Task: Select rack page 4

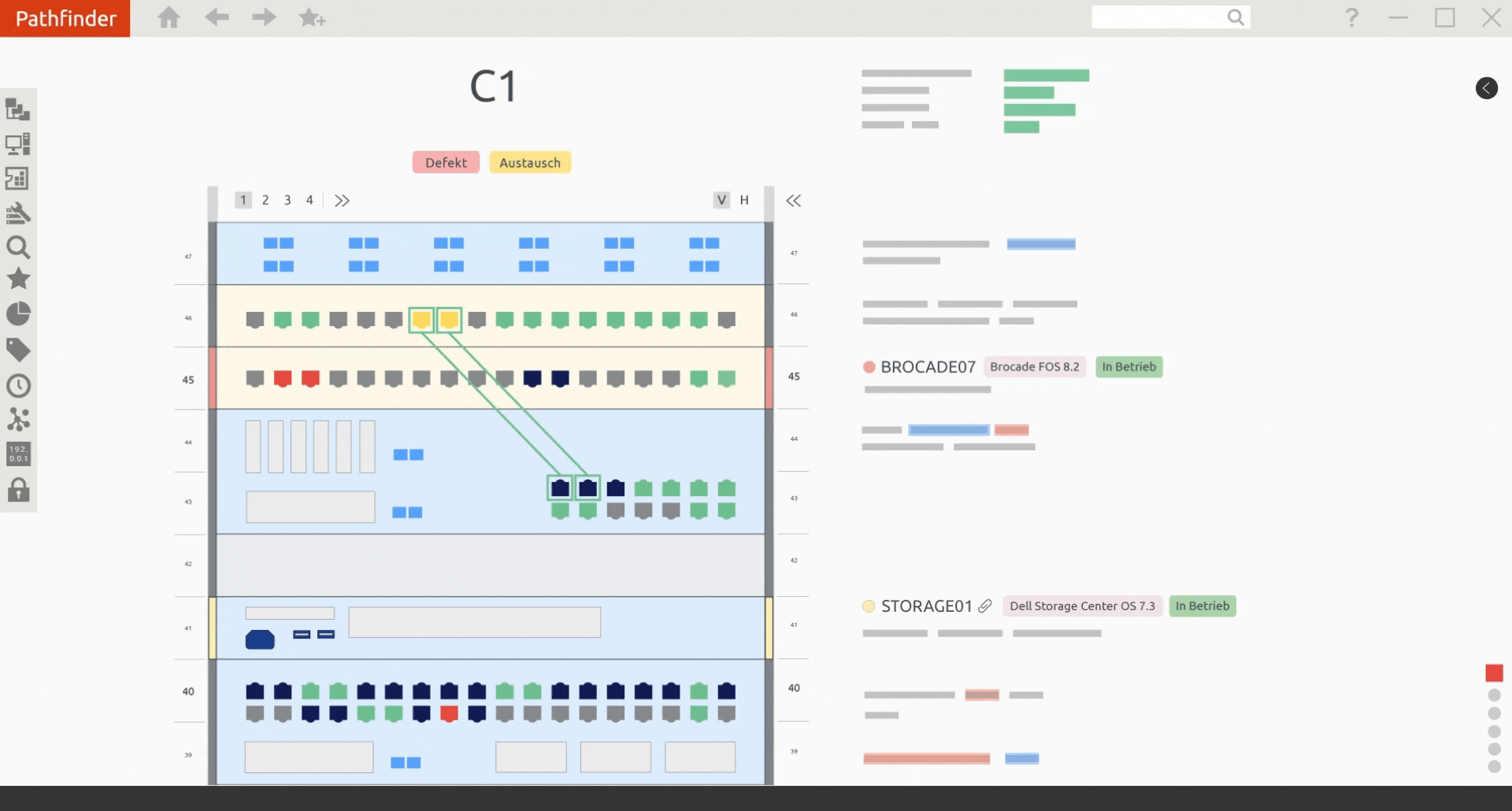Action: coord(309,200)
